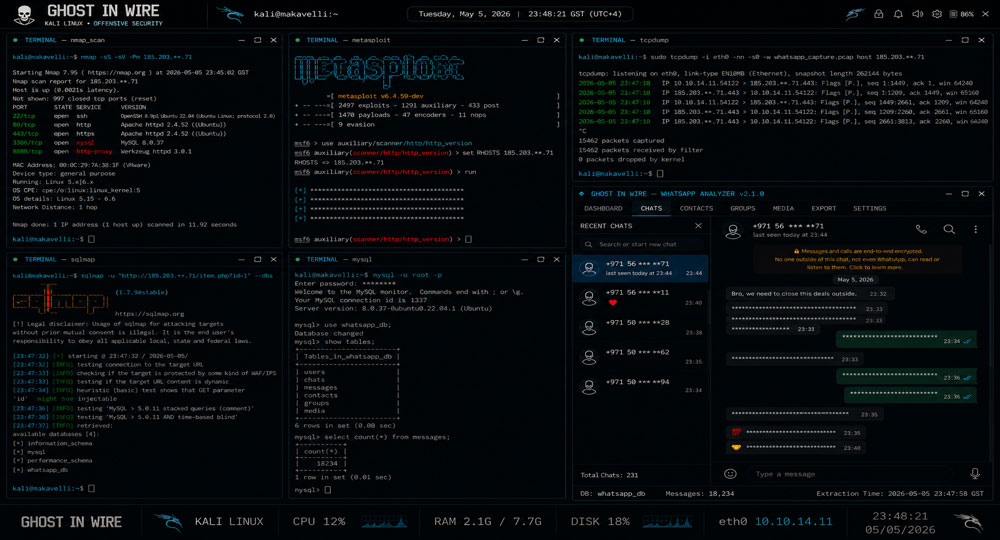This screenshot has height=540, width=1000.
Task: Click the dragon icon at bottom right corner
Action: click(x=968, y=522)
